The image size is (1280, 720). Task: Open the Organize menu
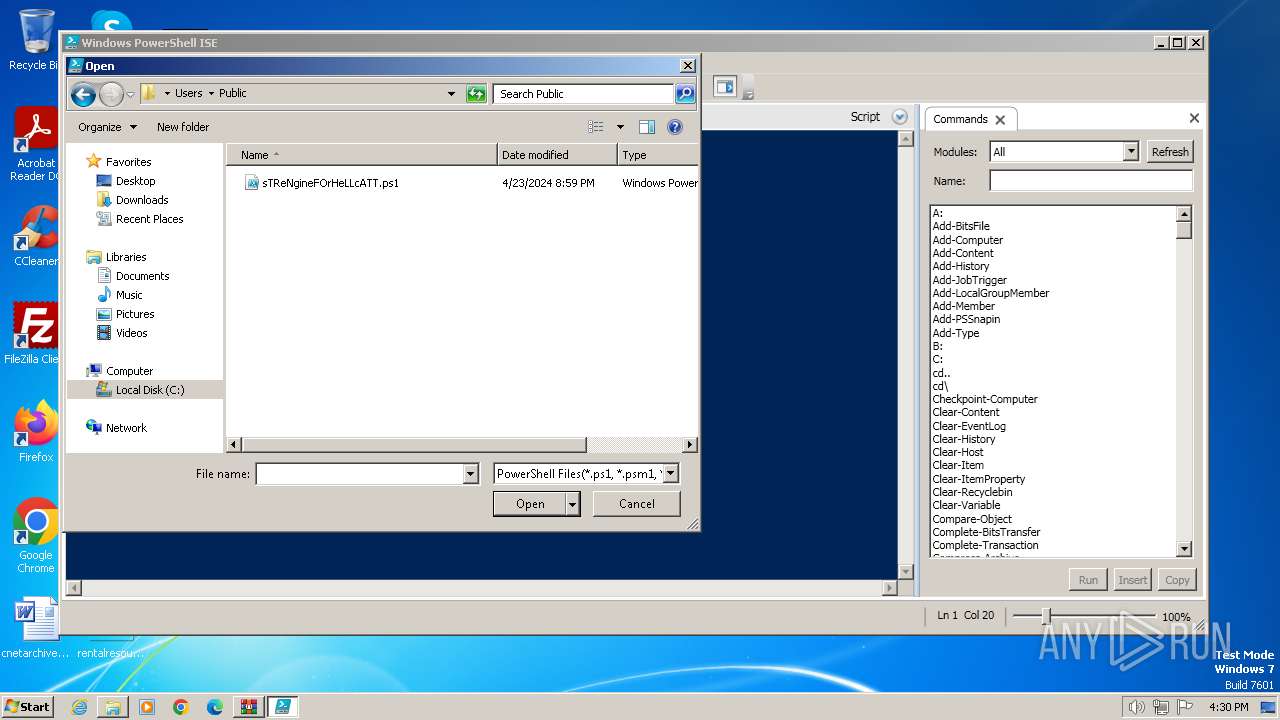tap(107, 127)
